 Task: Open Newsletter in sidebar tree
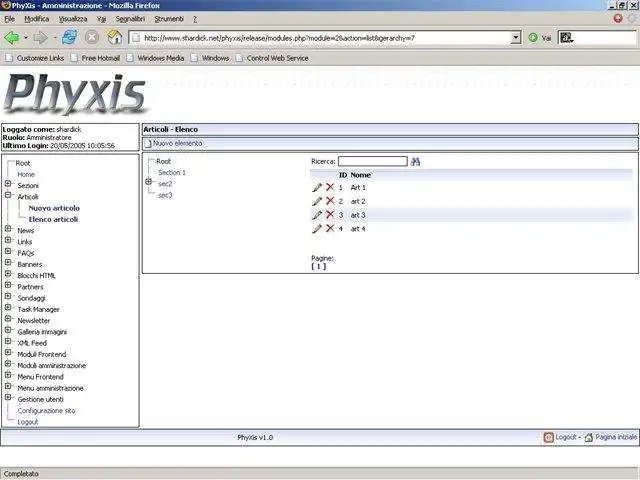[33, 321]
